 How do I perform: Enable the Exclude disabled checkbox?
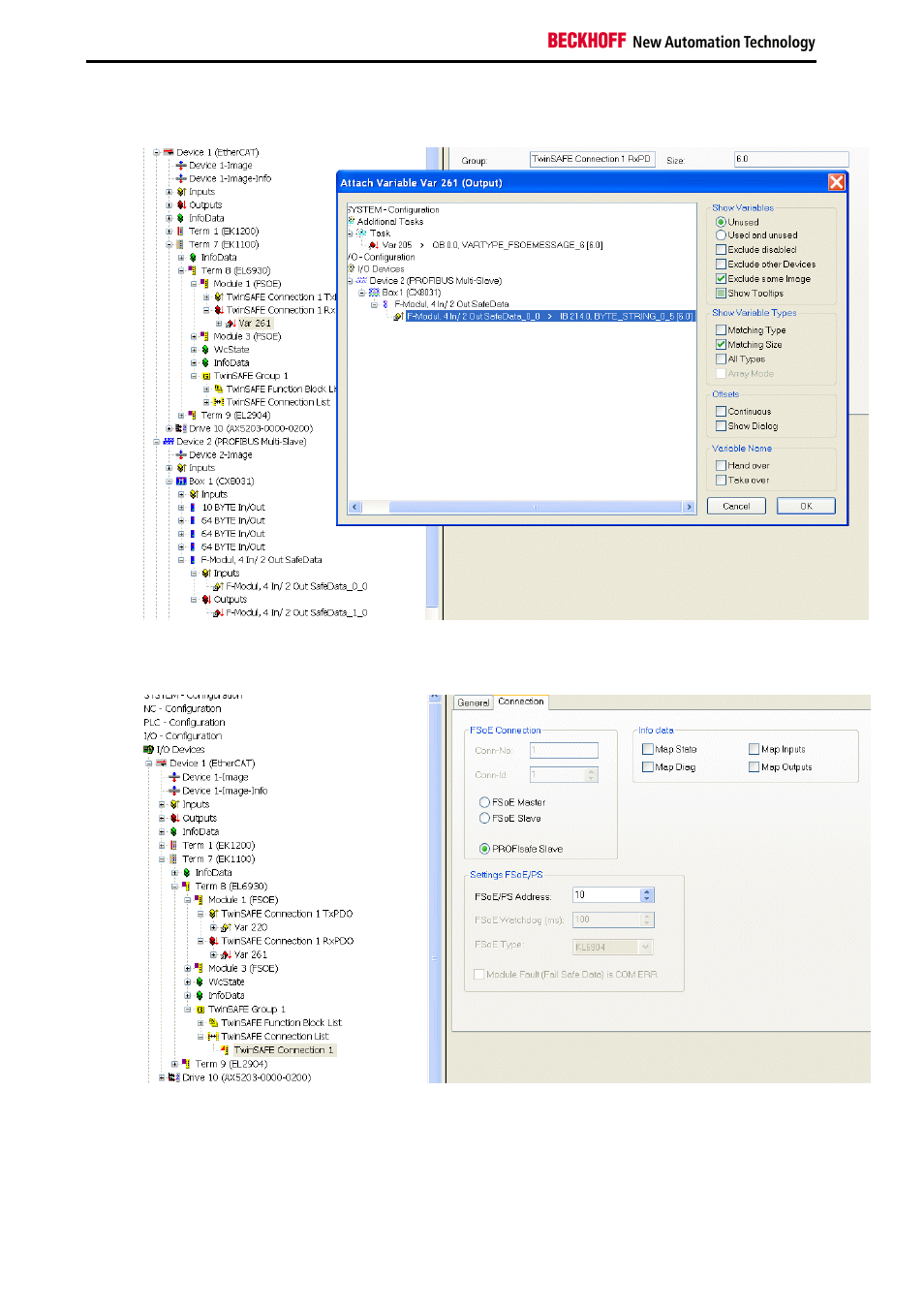coord(721,250)
